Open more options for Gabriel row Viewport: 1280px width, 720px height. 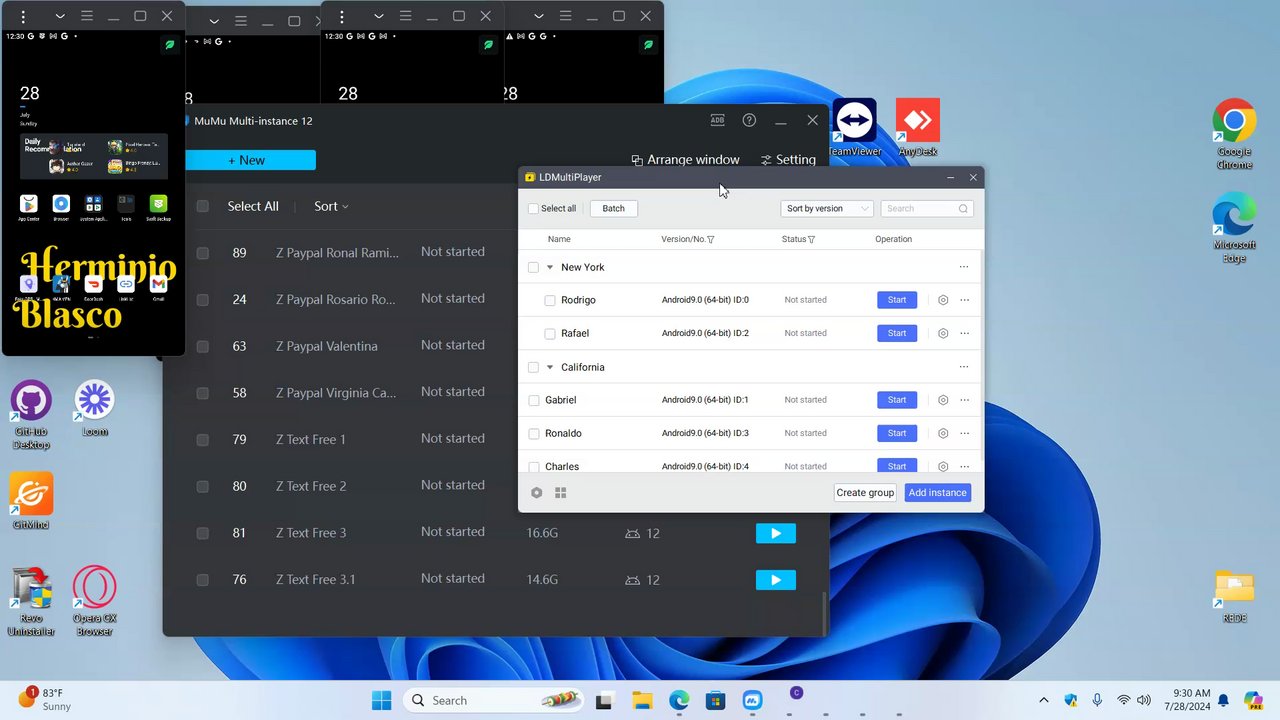964,400
